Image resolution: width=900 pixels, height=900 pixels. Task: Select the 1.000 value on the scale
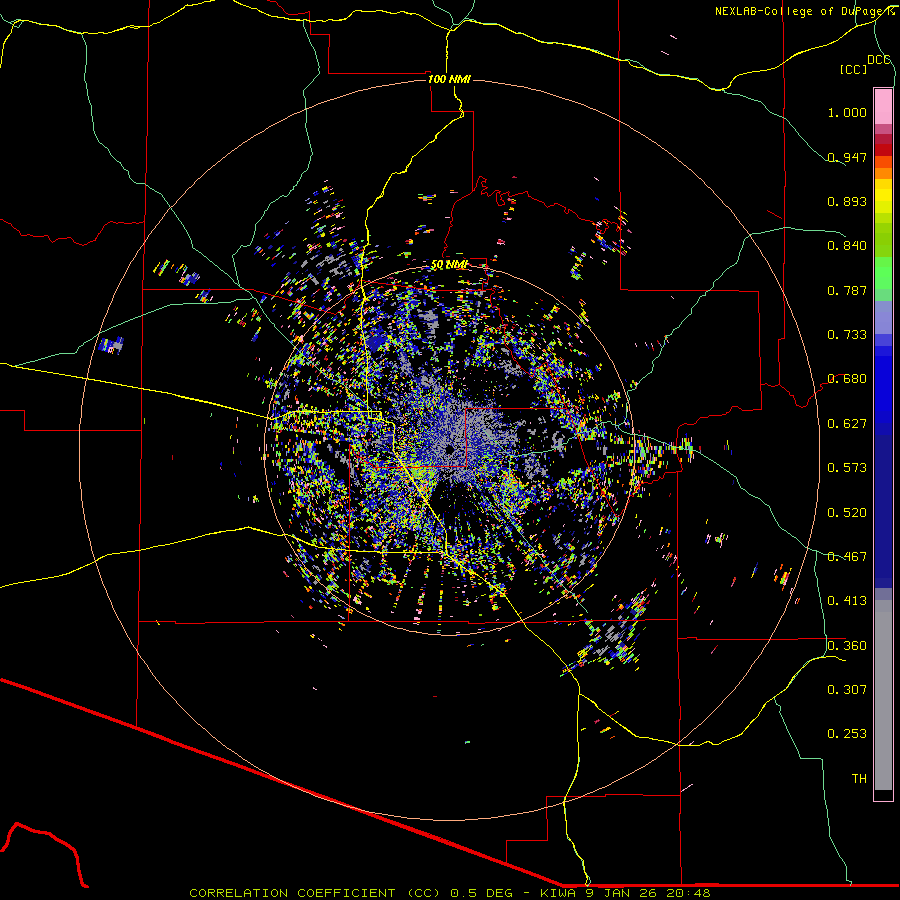tap(847, 112)
